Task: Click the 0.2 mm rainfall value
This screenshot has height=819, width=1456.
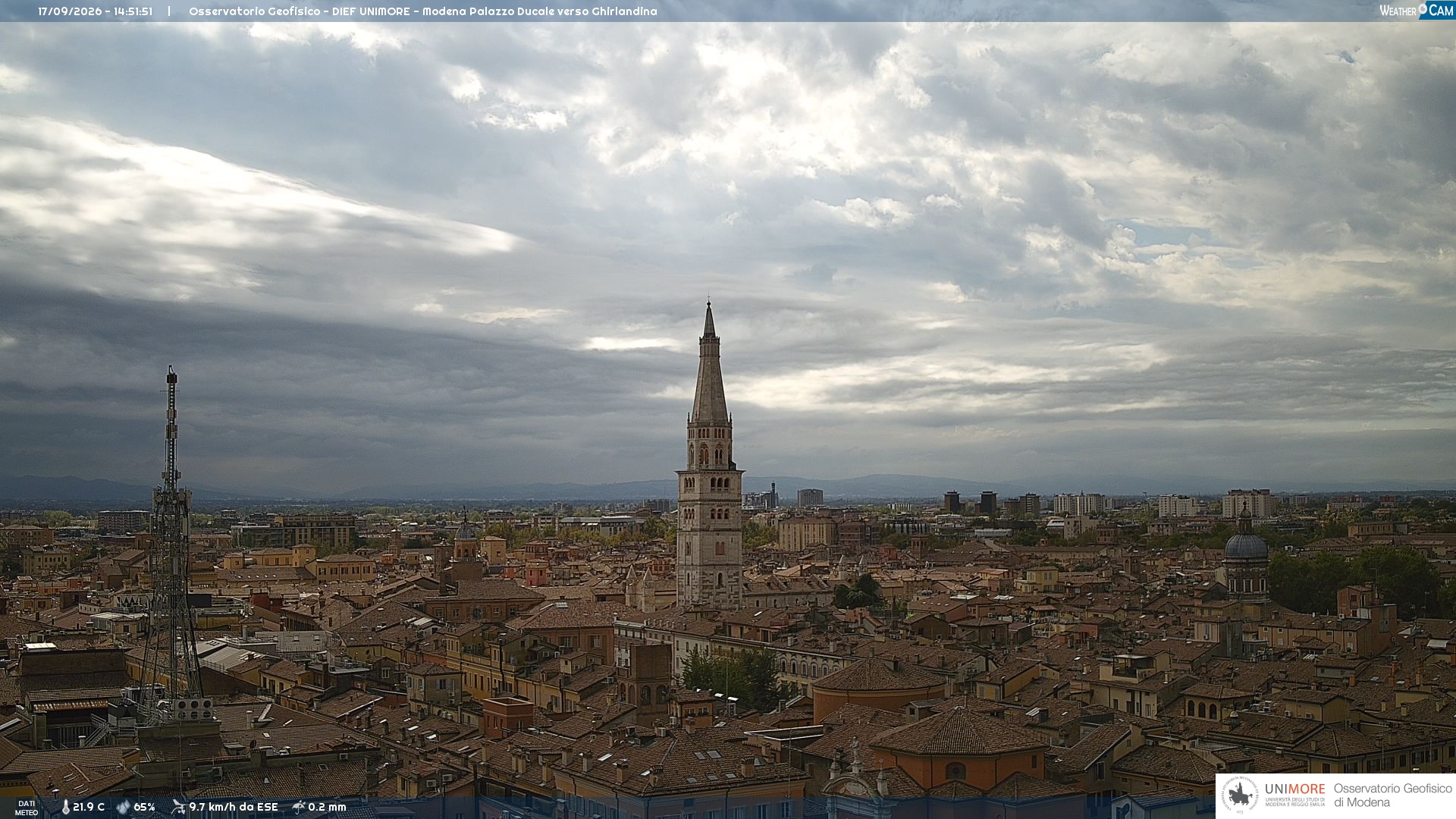Action: 327,807
